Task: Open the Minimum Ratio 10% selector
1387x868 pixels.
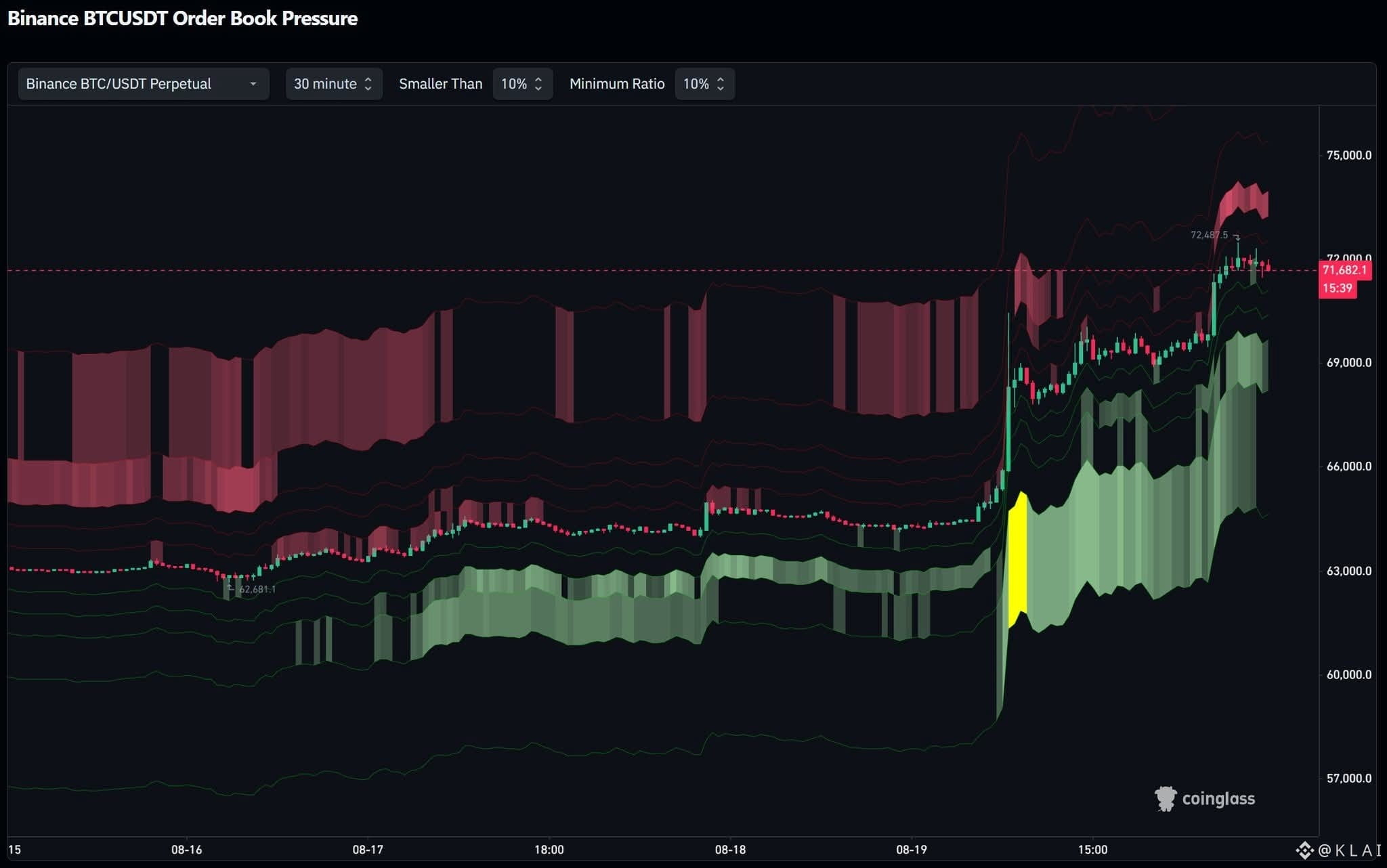Action: pos(704,84)
